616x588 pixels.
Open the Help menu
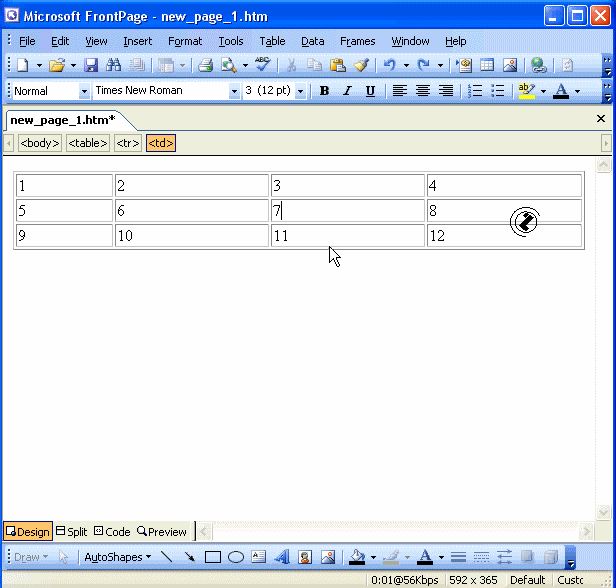point(456,41)
